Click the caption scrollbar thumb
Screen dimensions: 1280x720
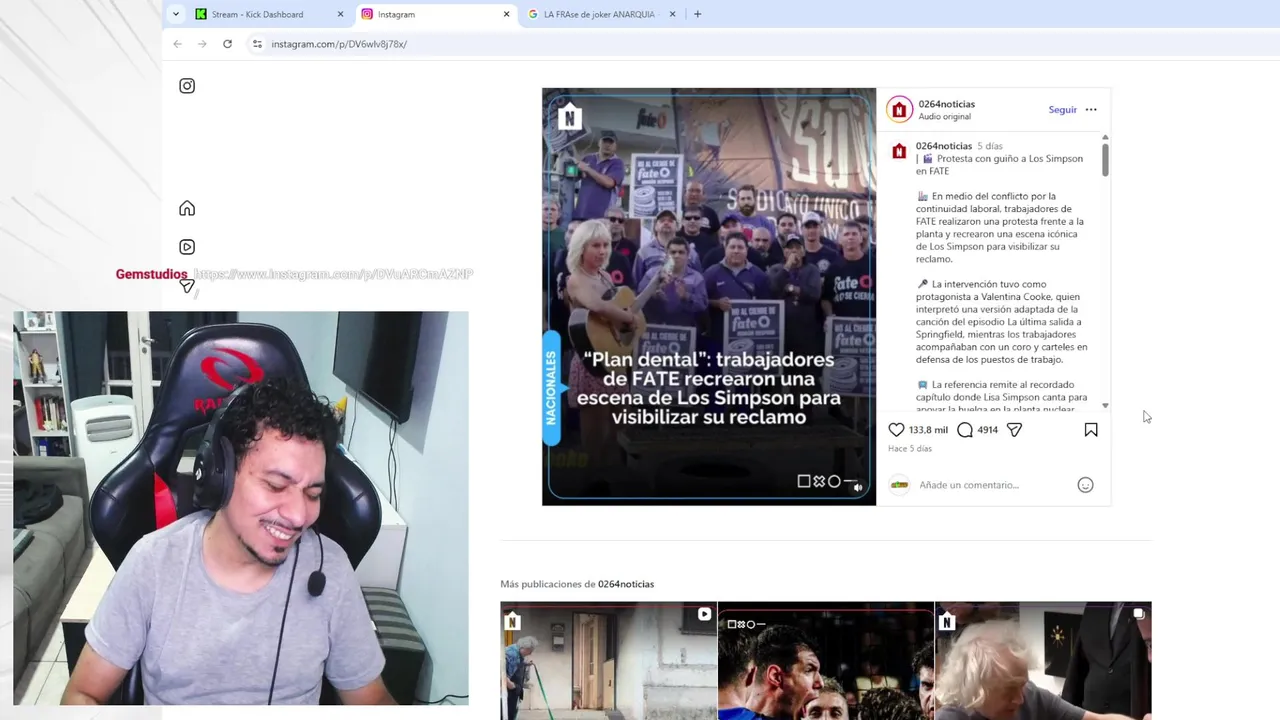pyautogui.click(x=1105, y=160)
